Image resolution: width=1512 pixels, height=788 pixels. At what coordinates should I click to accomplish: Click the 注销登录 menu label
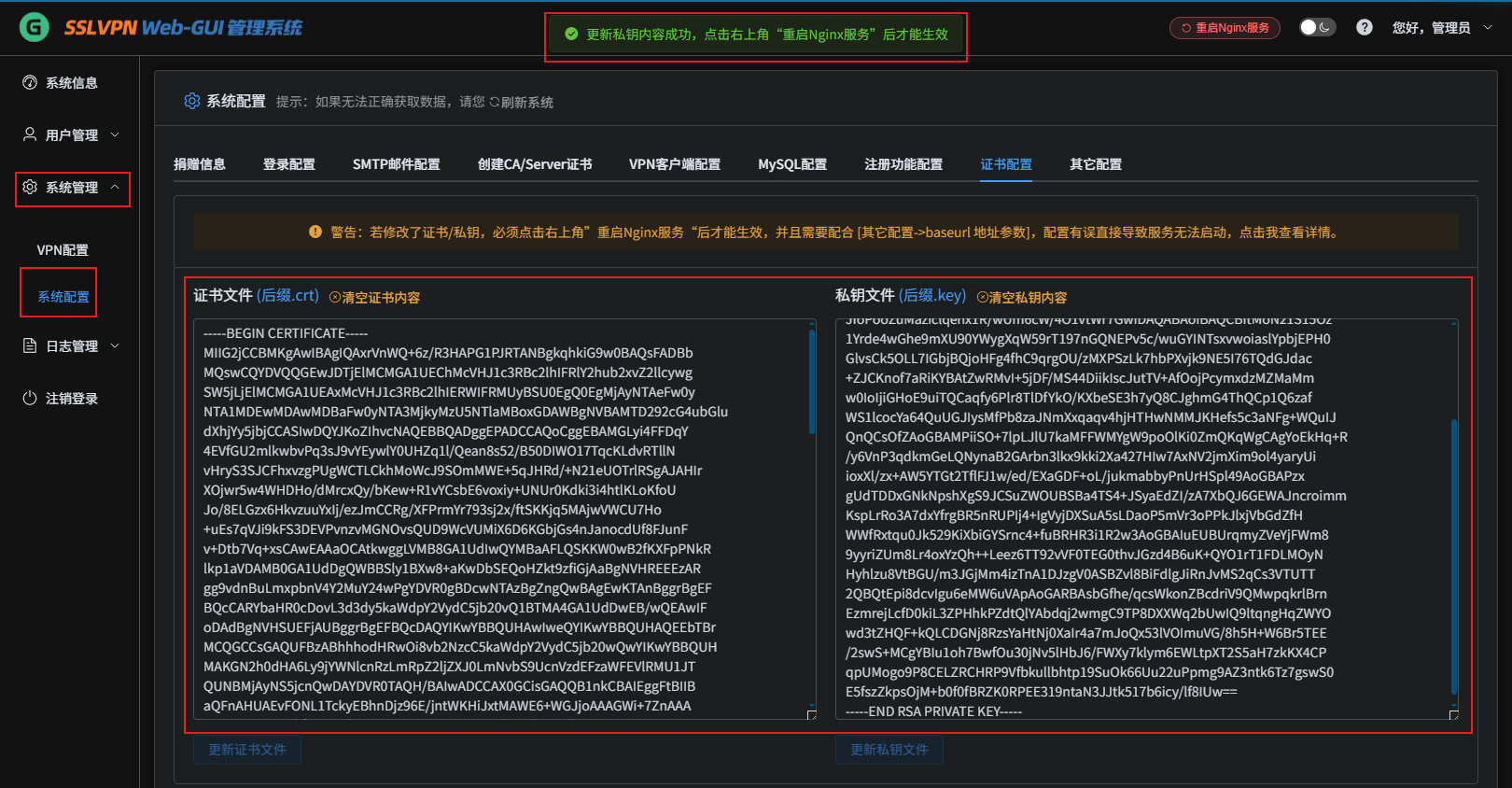click(x=72, y=399)
